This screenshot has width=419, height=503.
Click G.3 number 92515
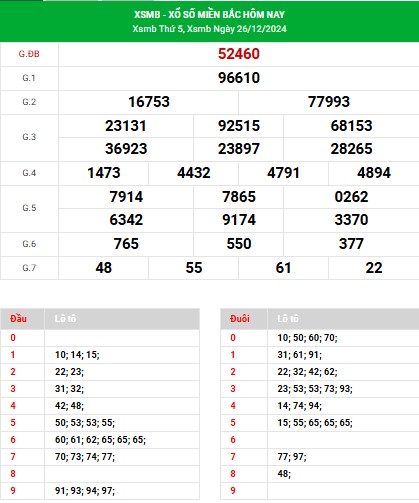point(239,126)
